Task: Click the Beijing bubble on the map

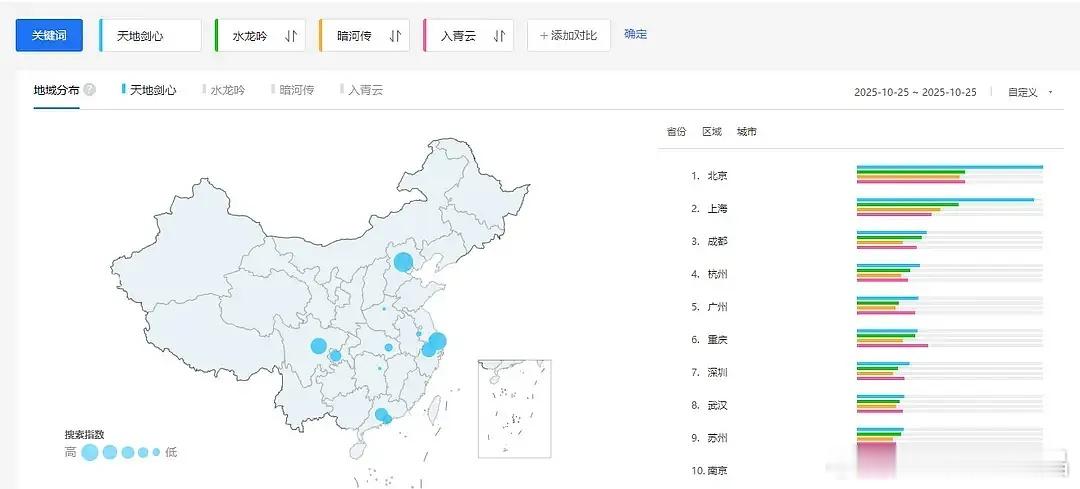Action: click(x=404, y=262)
